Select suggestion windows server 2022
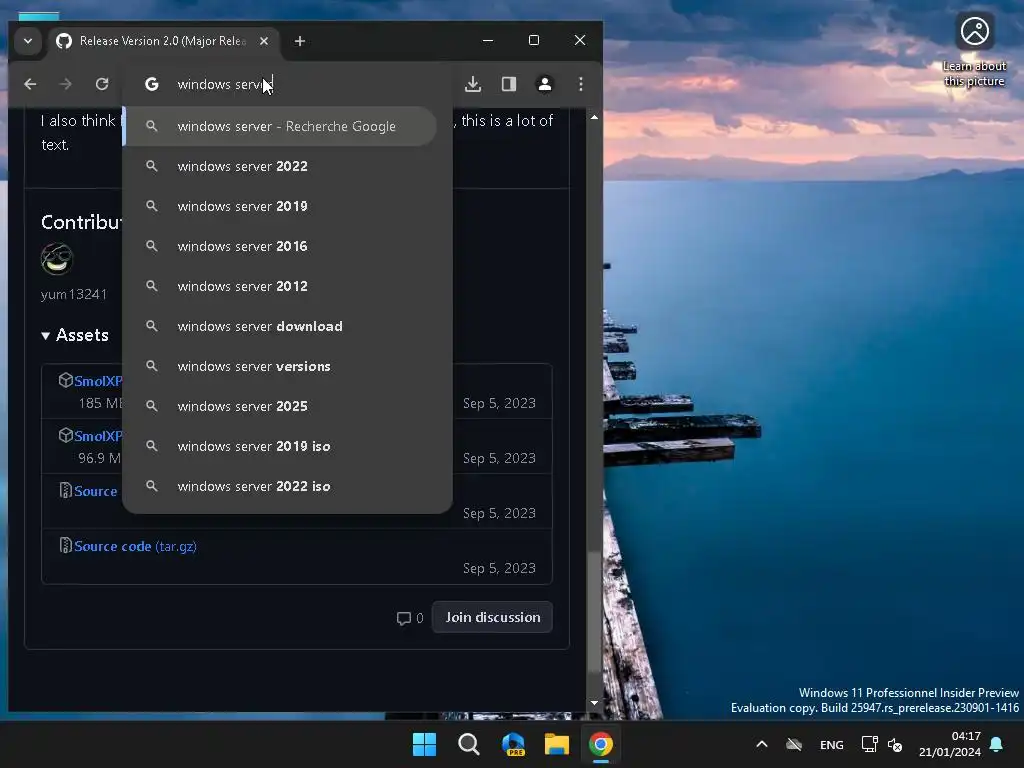 [x=281, y=167]
